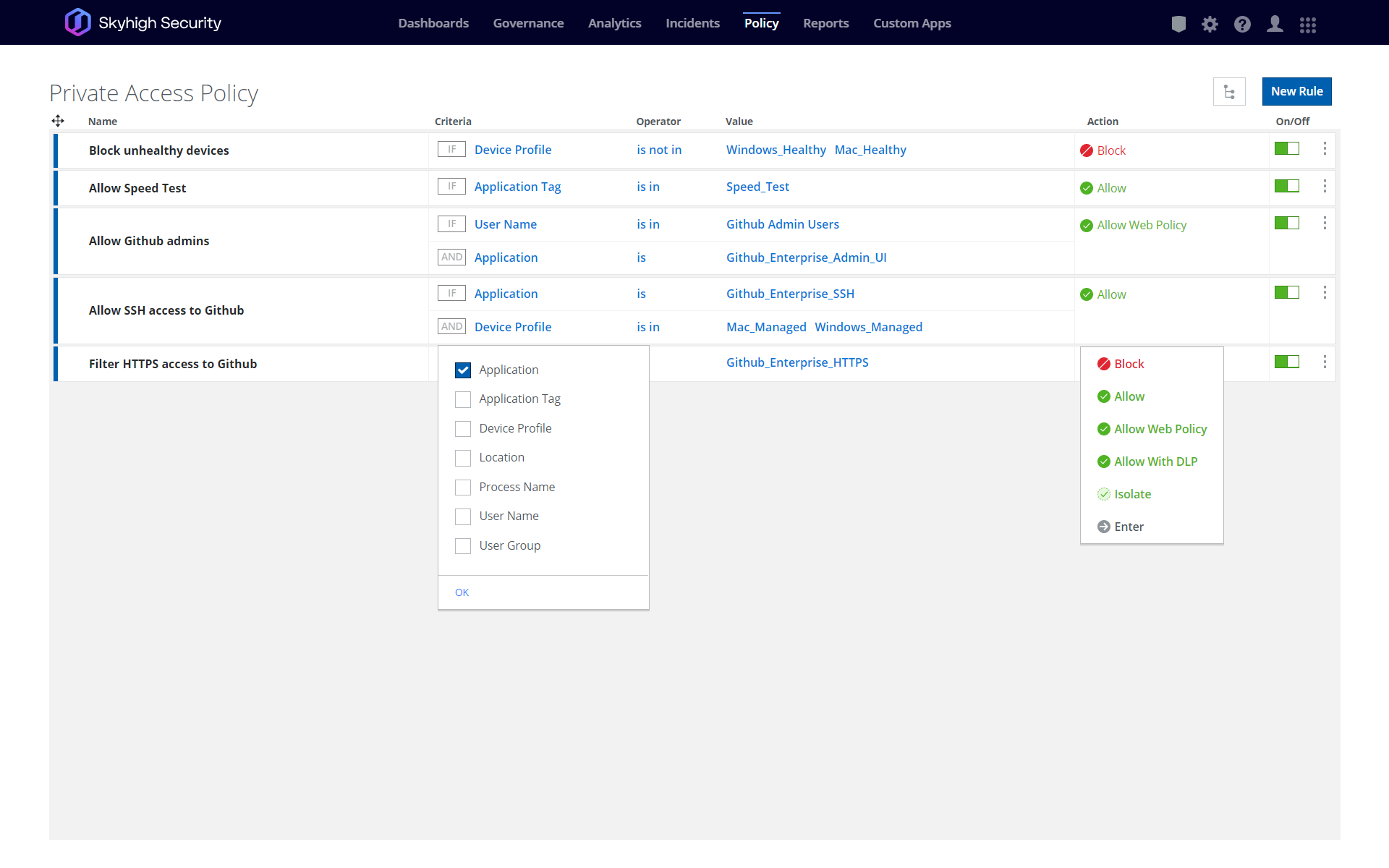1389x868 pixels.
Task: Click the move arrows icon beside Name
Action: 58,121
